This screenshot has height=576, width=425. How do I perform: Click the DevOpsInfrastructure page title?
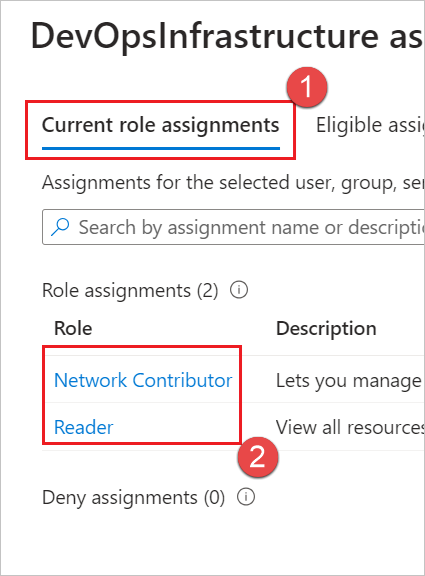pyautogui.click(x=226, y=36)
